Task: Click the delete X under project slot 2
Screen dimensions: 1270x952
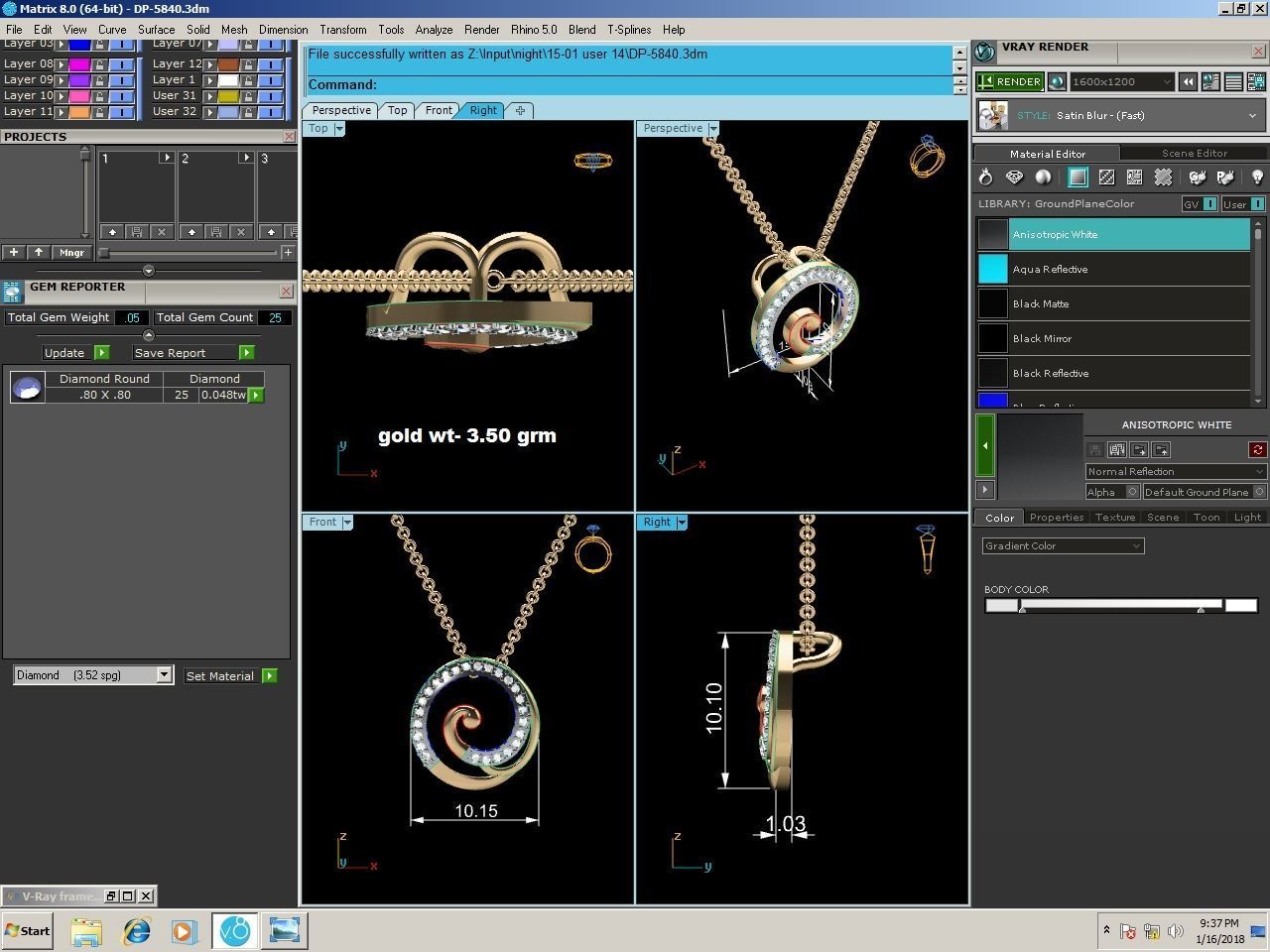Action: coord(240,231)
